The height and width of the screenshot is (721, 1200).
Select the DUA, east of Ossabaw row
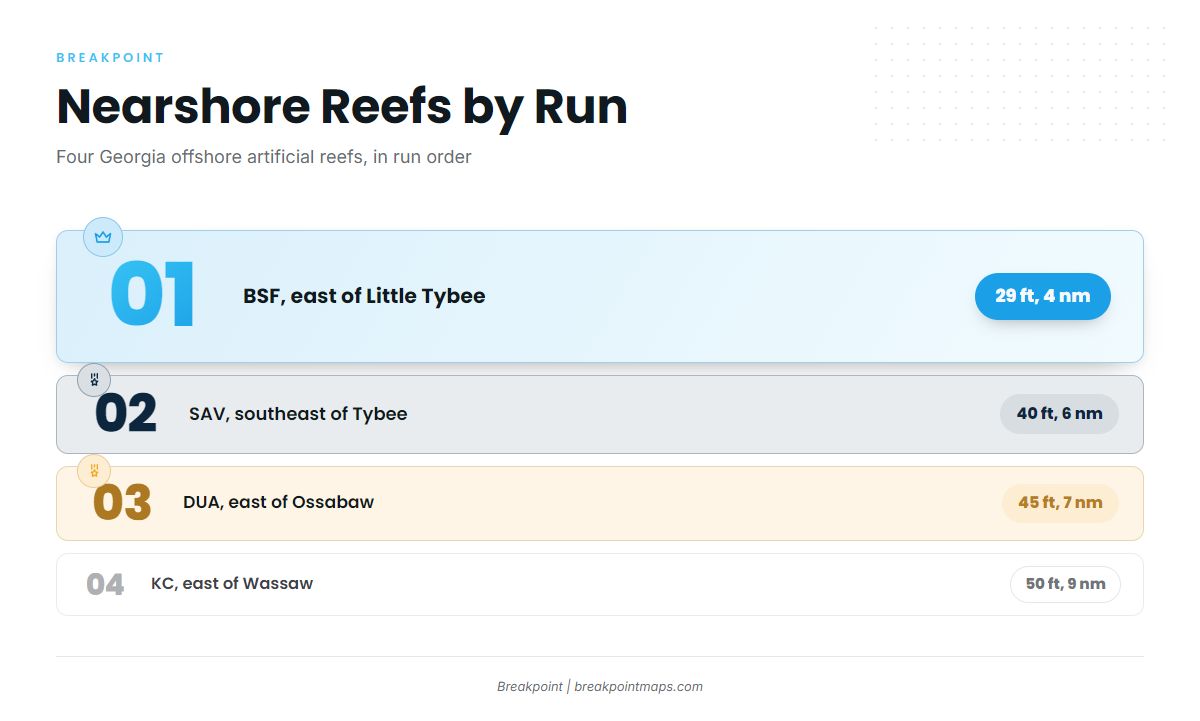tap(600, 503)
